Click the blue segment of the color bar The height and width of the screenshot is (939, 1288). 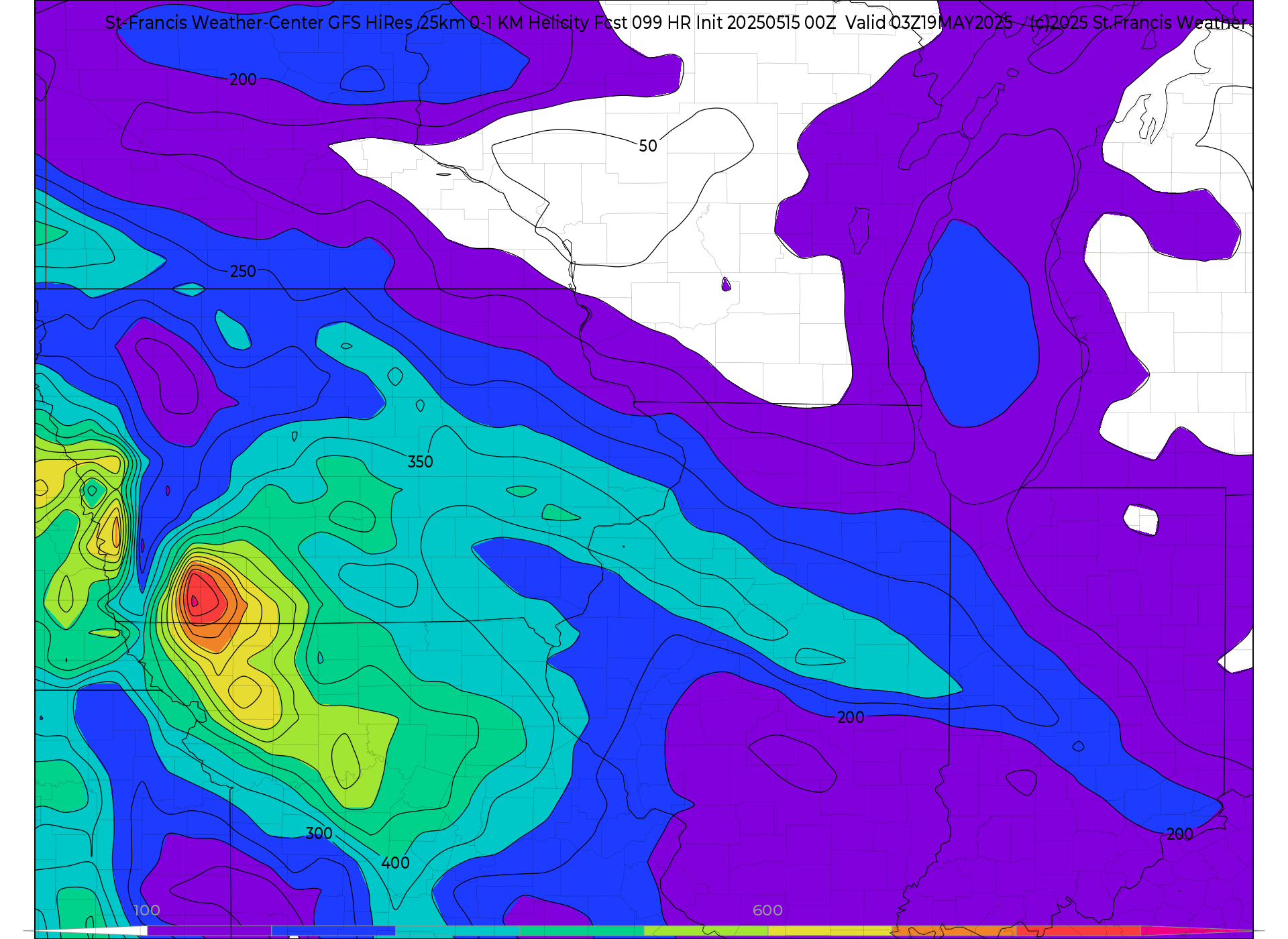pyautogui.click(x=333, y=931)
